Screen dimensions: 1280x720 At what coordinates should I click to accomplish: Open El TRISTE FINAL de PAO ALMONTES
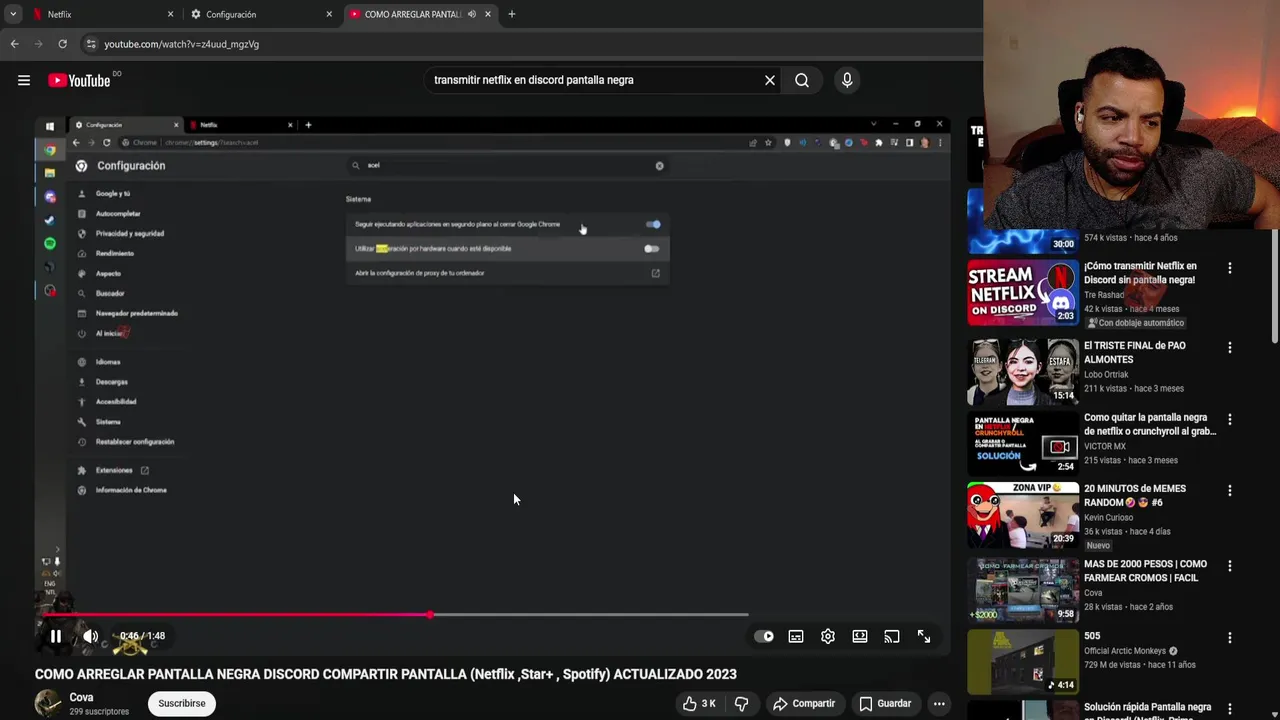point(1134,352)
